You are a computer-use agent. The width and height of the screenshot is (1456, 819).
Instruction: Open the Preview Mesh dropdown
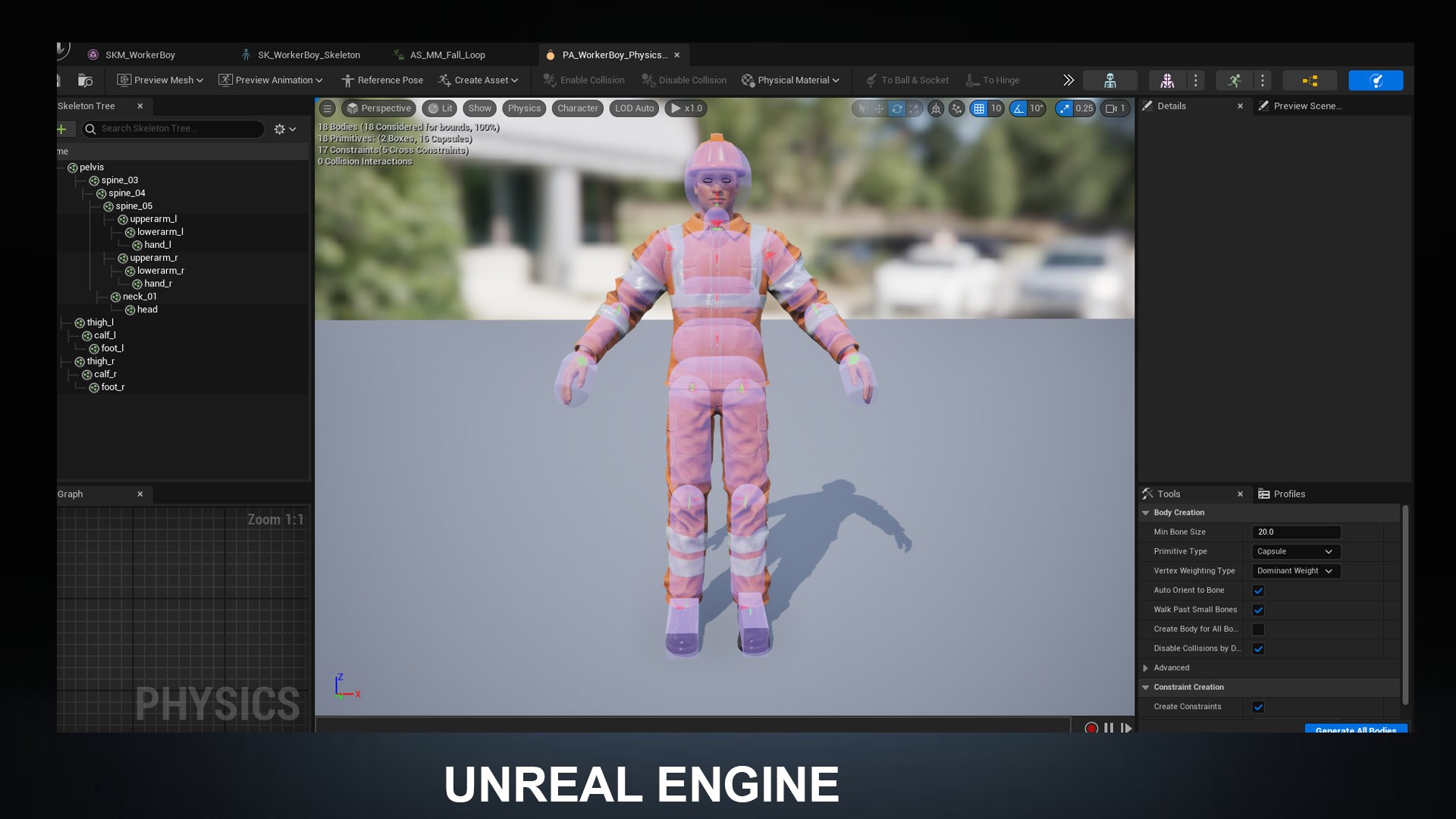coord(160,80)
